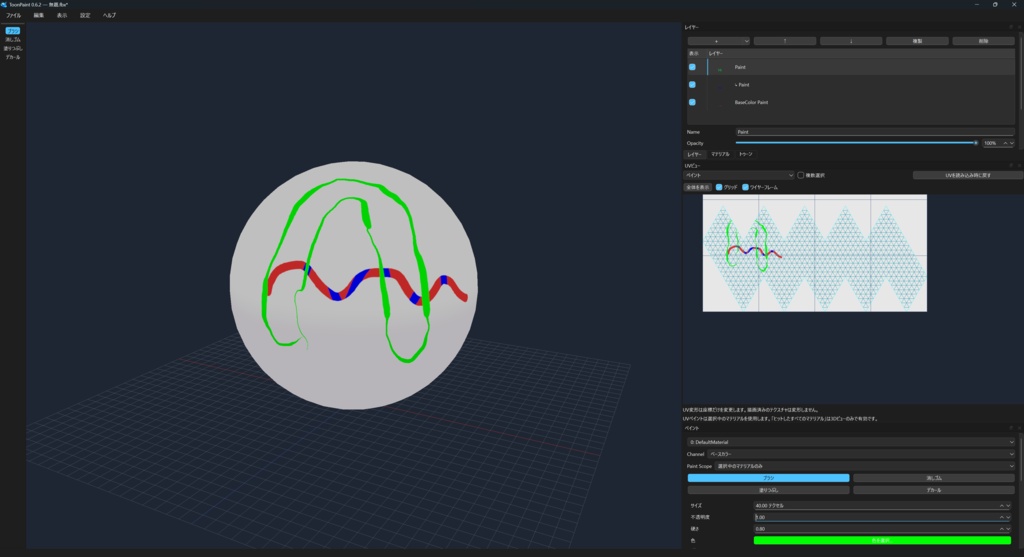The image size is (1024, 557).
Task: Select デカール tool in left toolbar
Action: (x=12, y=57)
